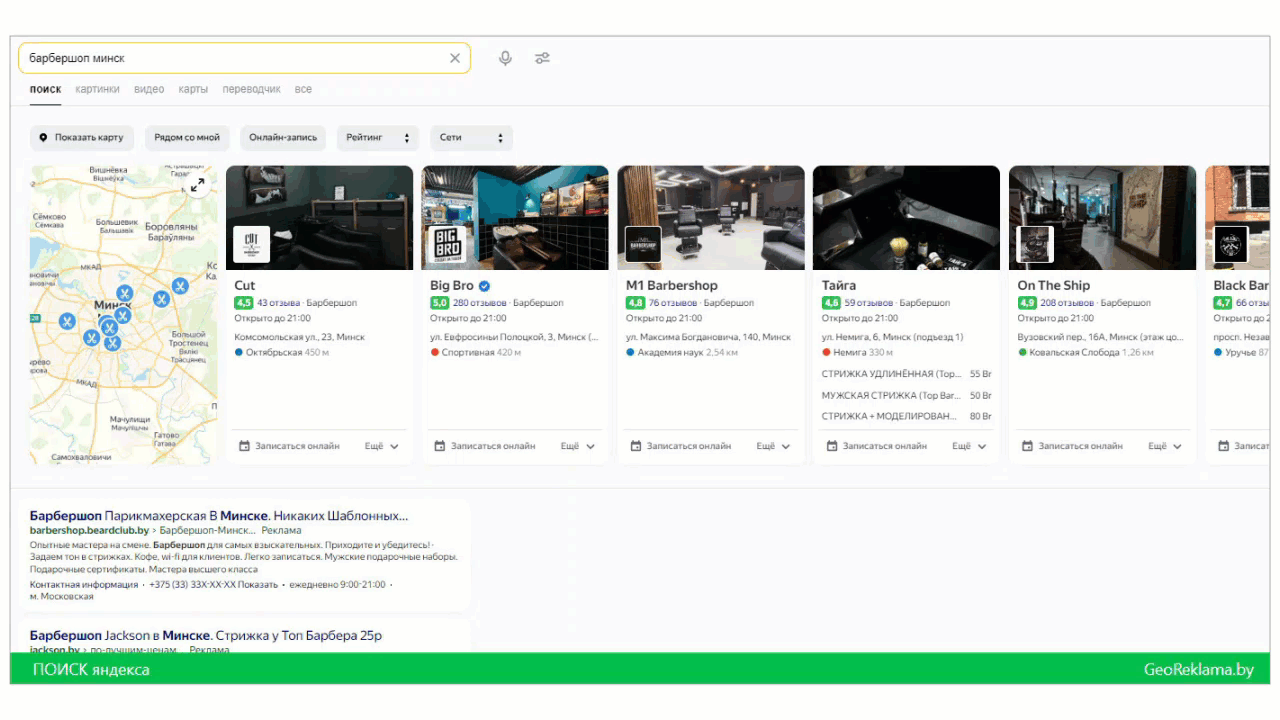Image resolution: width=1280 pixels, height=720 pixels.
Task: Click the metro dot beside Спортивная
Action: (x=435, y=352)
